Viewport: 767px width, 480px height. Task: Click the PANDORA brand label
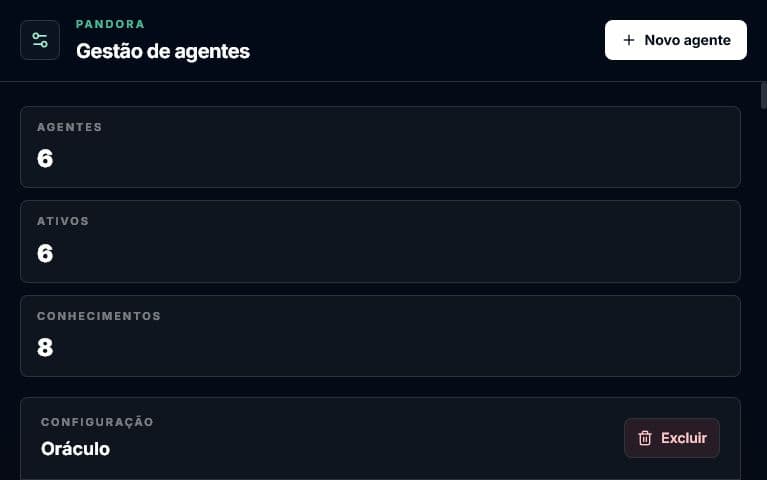110,24
